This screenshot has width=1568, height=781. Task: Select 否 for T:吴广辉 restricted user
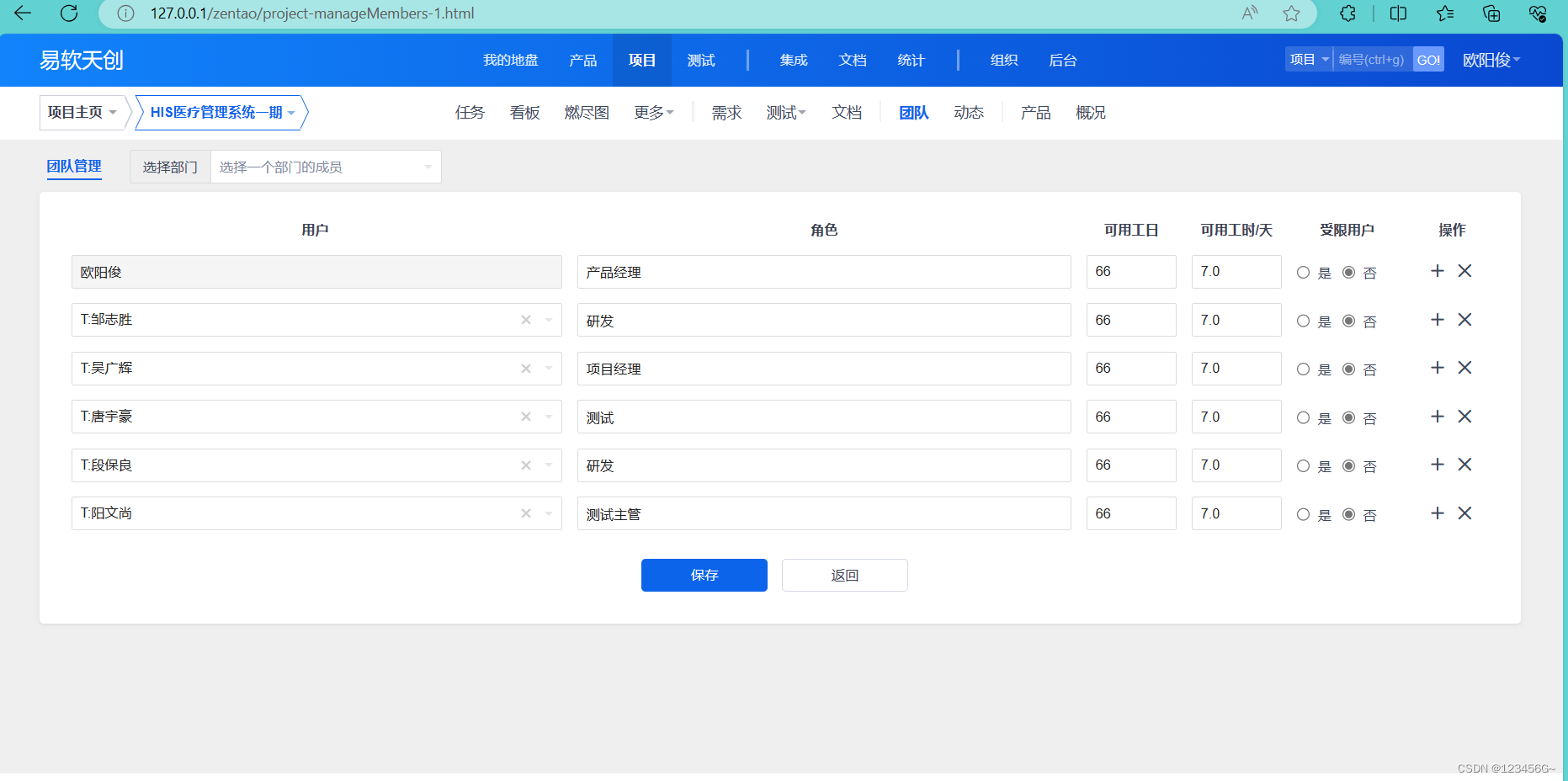click(1348, 369)
